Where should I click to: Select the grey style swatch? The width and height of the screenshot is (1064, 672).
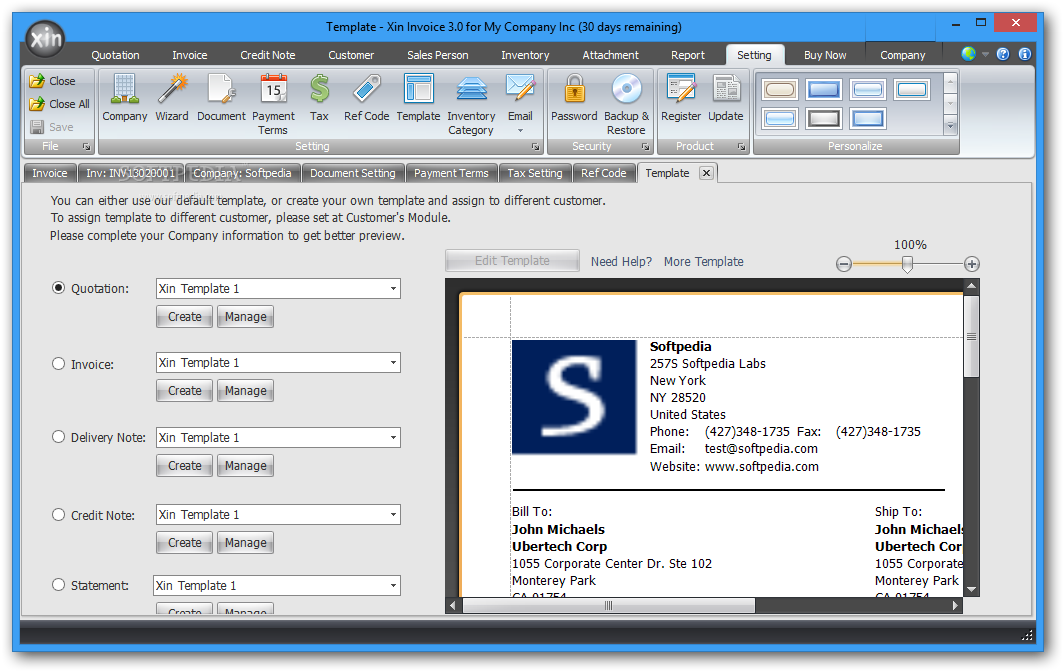tap(824, 119)
